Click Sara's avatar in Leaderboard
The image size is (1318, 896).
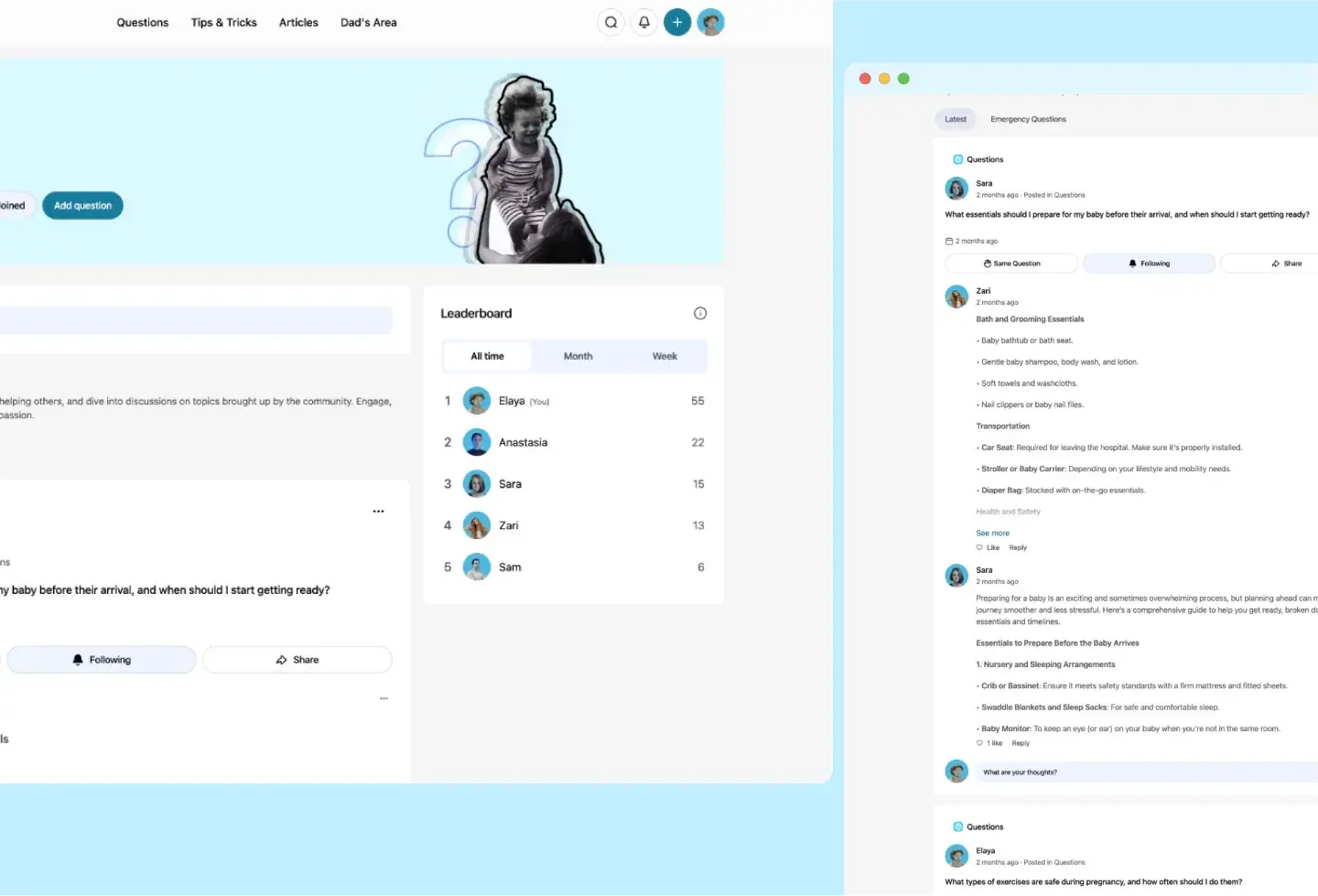pyautogui.click(x=477, y=484)
